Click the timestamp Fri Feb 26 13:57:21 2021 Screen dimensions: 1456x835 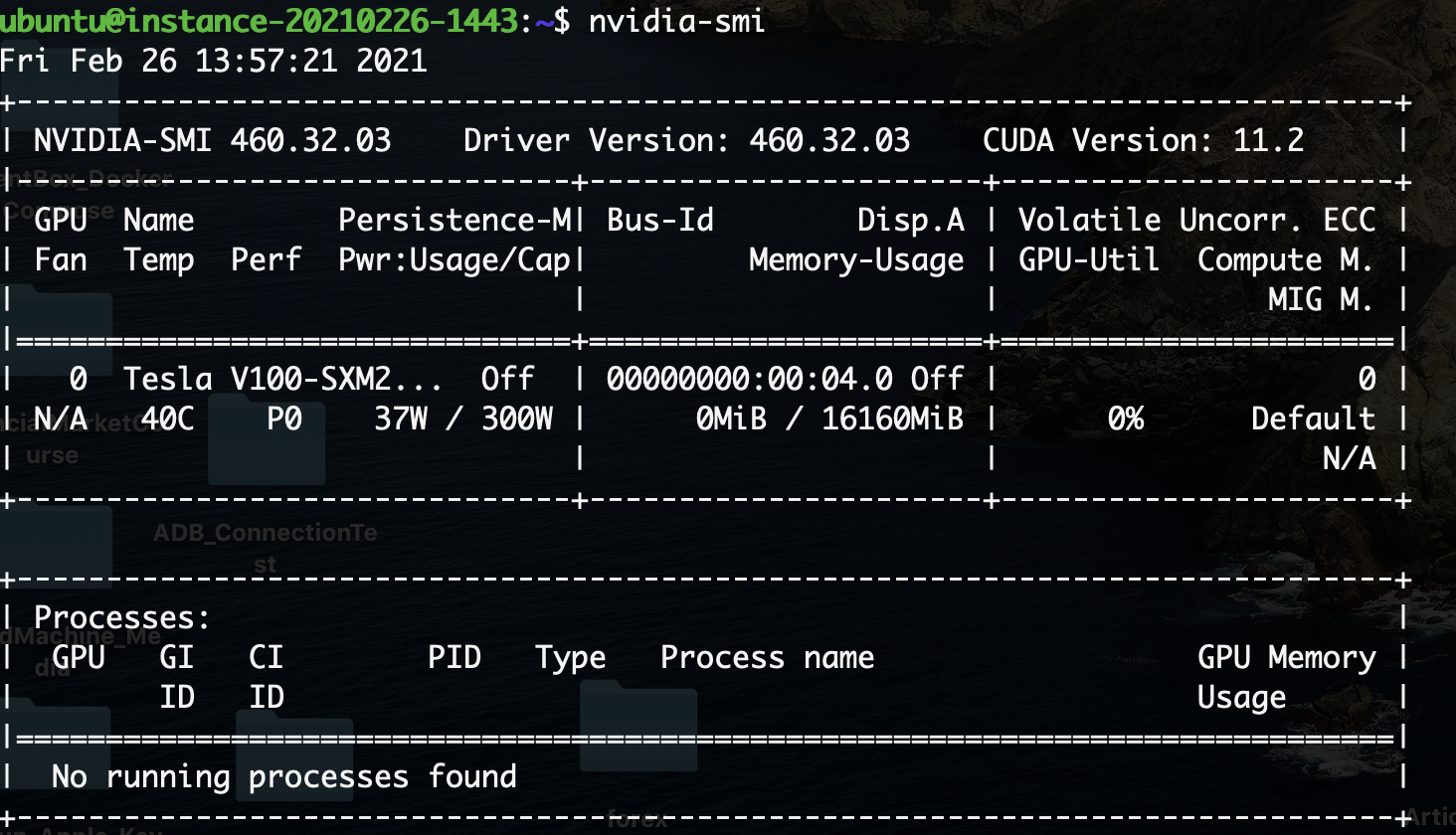[x=213, y=61]
